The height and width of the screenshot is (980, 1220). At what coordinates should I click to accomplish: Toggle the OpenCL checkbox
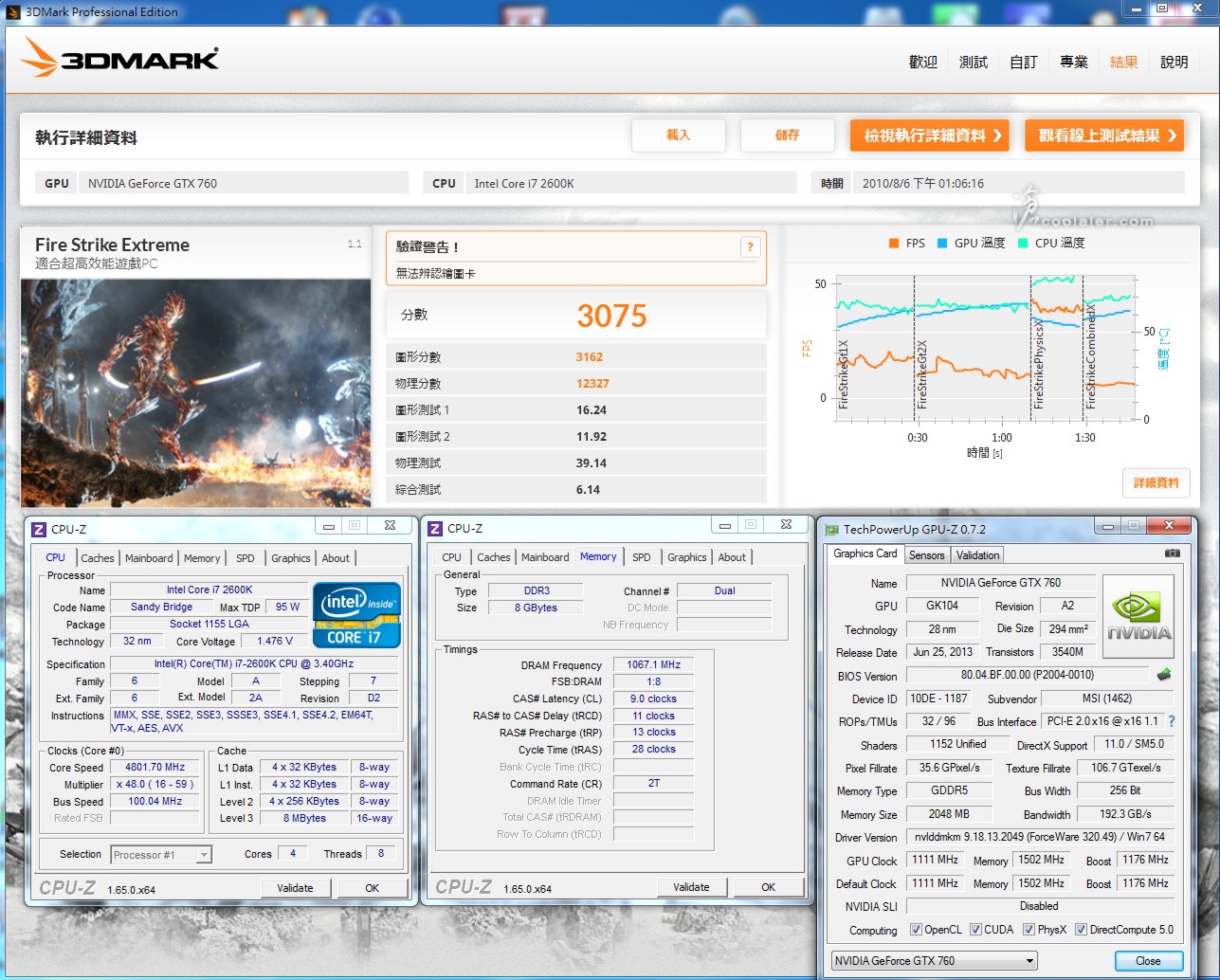916,930
